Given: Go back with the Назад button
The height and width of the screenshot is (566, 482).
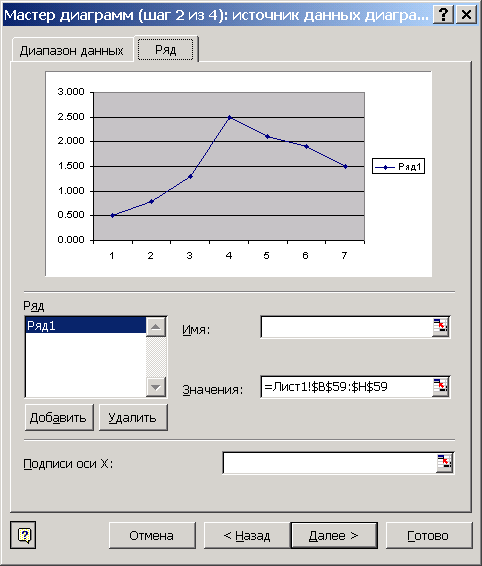Looking at the screenshot, I should coord(247,535).
